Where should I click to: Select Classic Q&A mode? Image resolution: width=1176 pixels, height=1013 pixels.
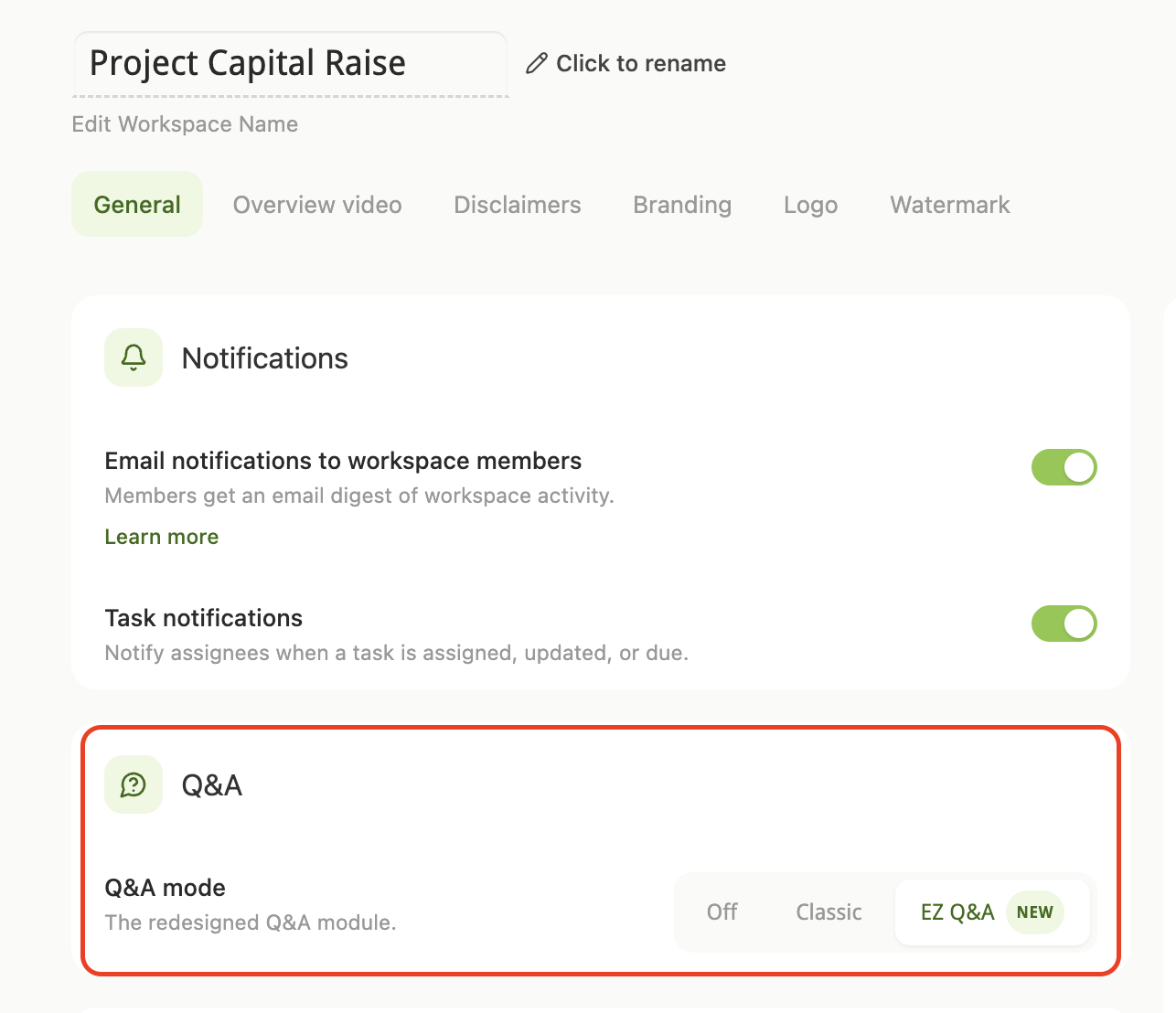tap(829, 912)
